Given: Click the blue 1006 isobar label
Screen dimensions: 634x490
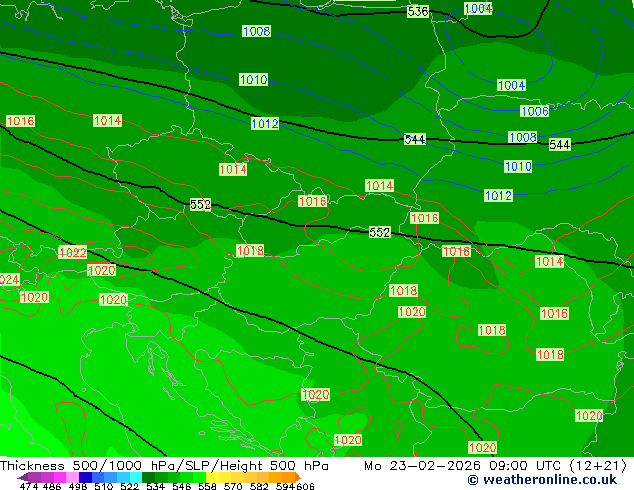Looking at the screenshot, I should tap(535, 111).
